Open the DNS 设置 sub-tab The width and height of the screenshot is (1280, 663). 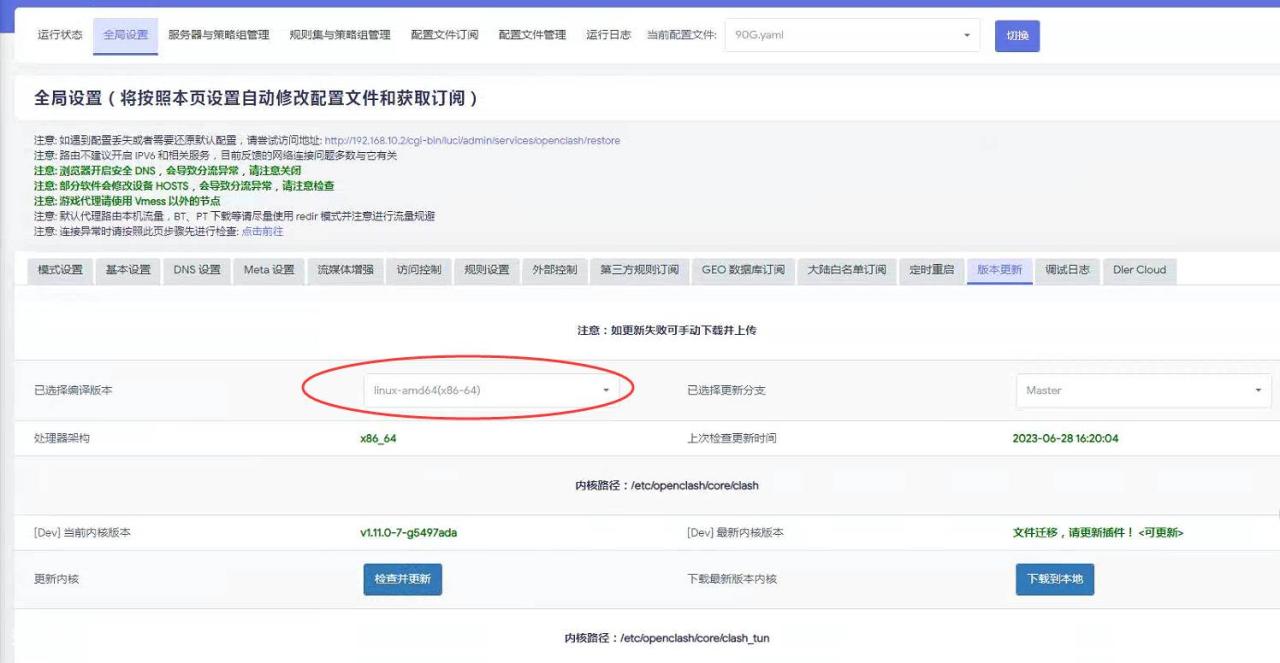pyautogui.click(x=197, y=270)
